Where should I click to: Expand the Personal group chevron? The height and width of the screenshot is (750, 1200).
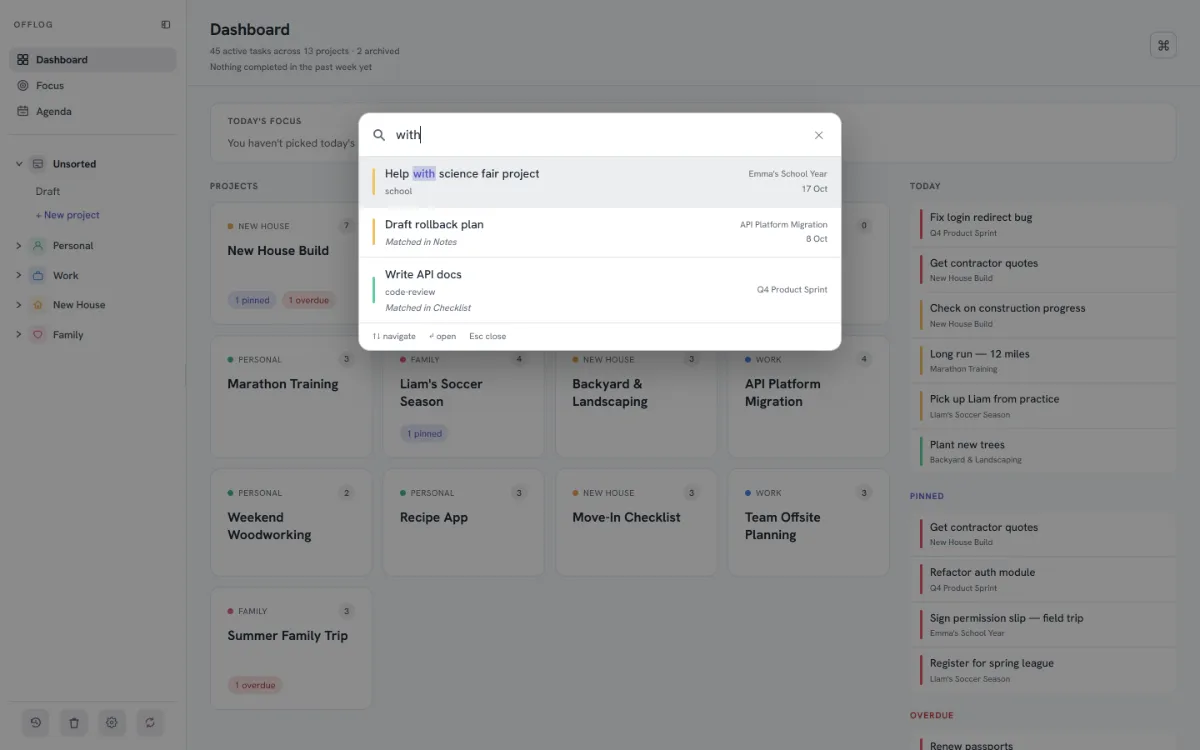pos(18,246)
